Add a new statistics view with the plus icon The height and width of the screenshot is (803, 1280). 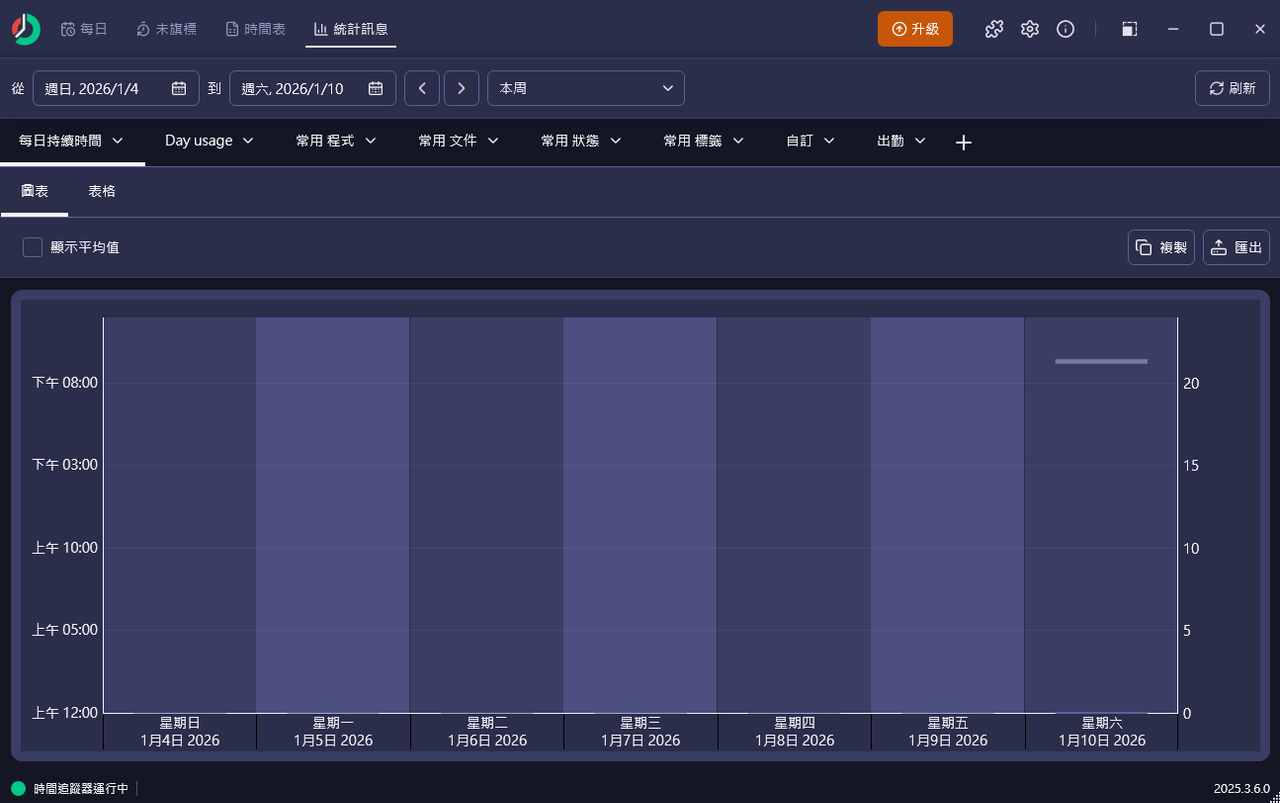point(963,142)
